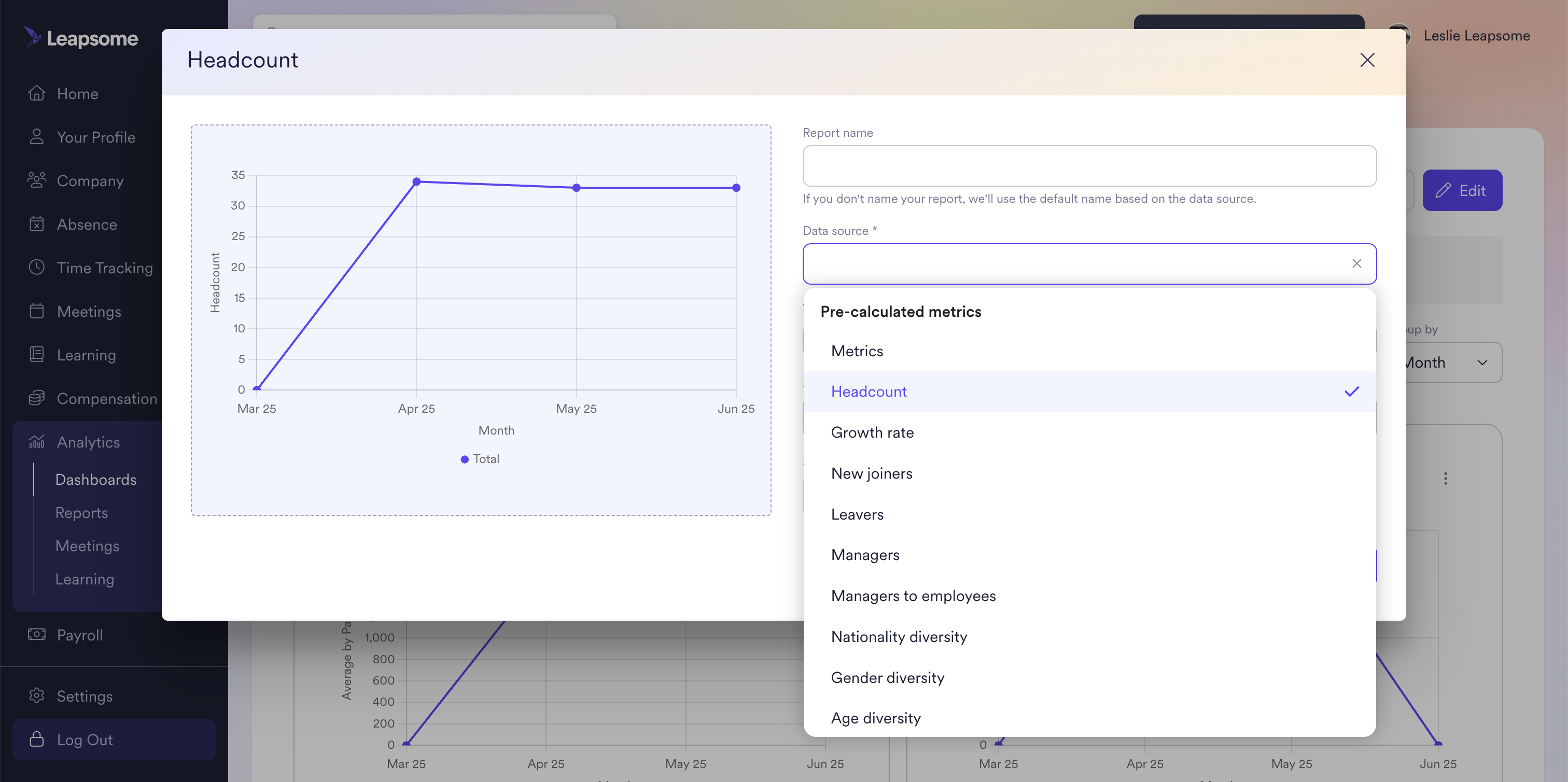Click the Edit button
Screen dimensions: 1568x782
coord(1462,190)
